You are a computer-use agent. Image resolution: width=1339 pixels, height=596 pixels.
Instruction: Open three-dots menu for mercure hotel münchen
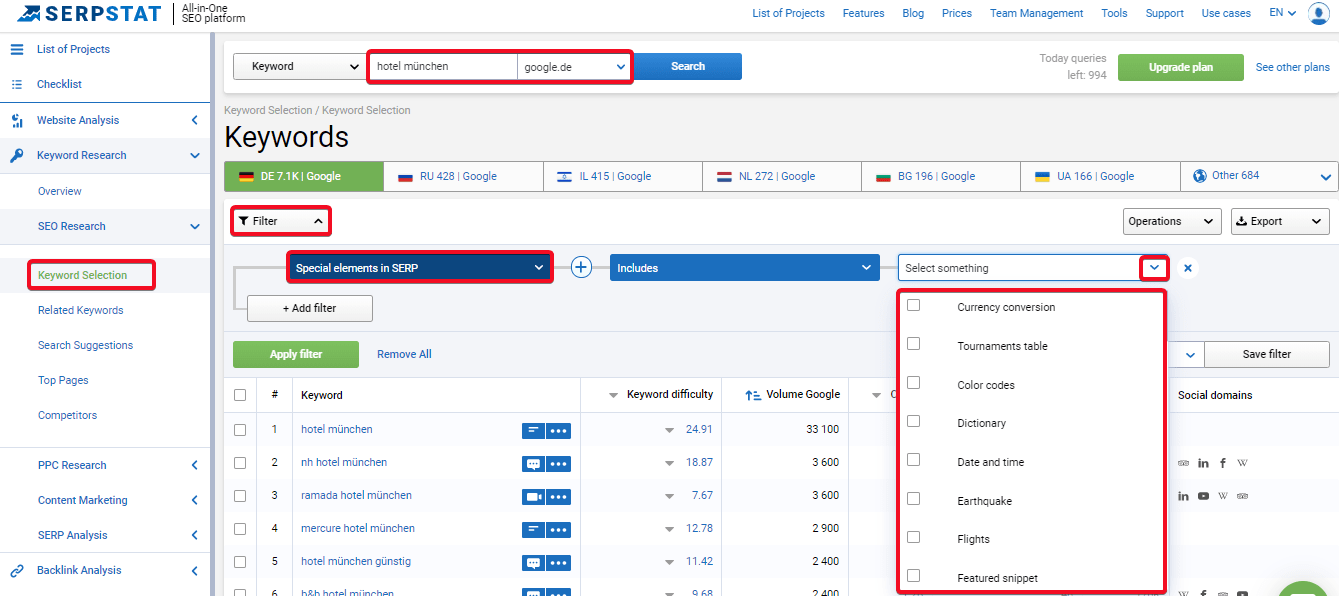tap(558, 529)
